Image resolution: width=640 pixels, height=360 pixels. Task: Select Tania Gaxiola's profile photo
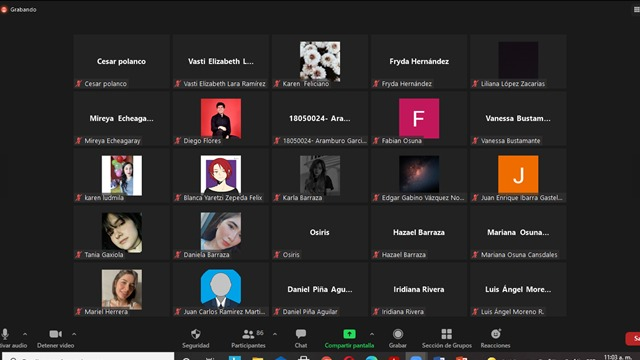click(x=122, y=232)
